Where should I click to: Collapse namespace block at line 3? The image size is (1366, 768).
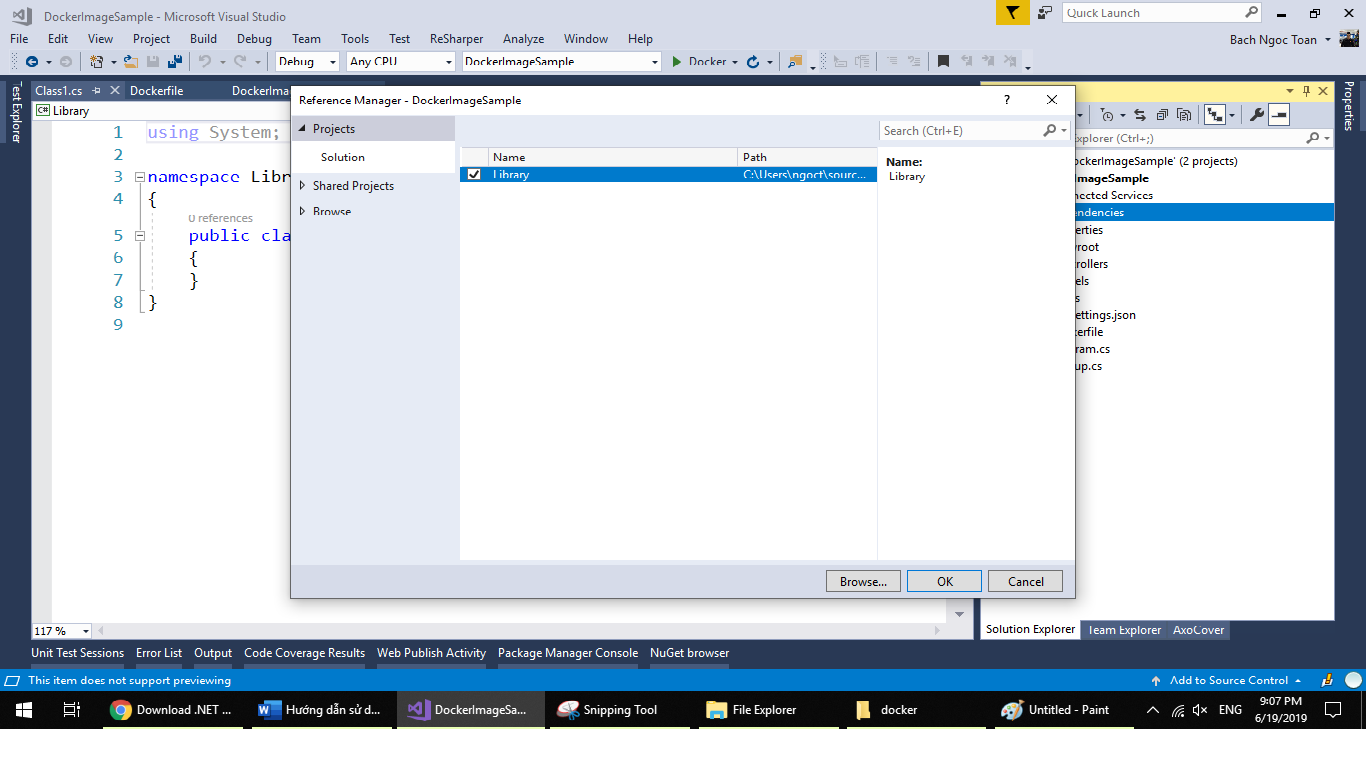coord(140,177)
